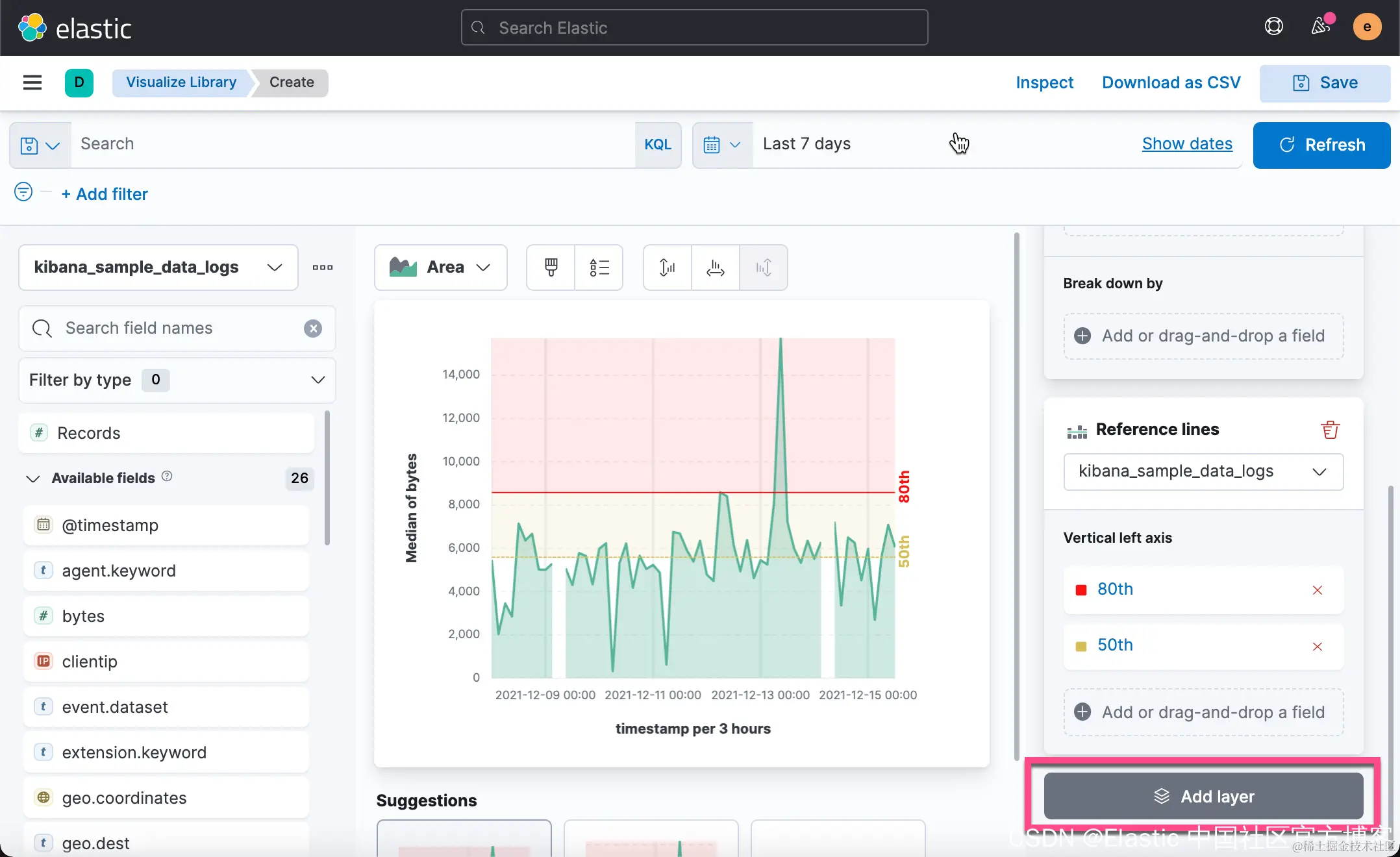Open the newsfeed party icon
The height and width of the screenshot is (857, 1400).
[1320, 27]
